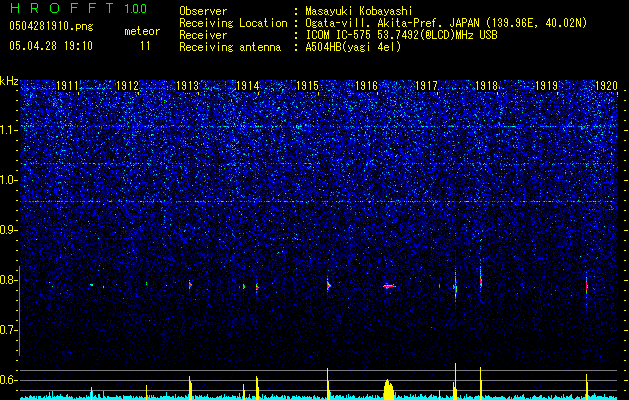The image size is (629, 400).
Task: Click the meteor label
Action: pos(142,31)
